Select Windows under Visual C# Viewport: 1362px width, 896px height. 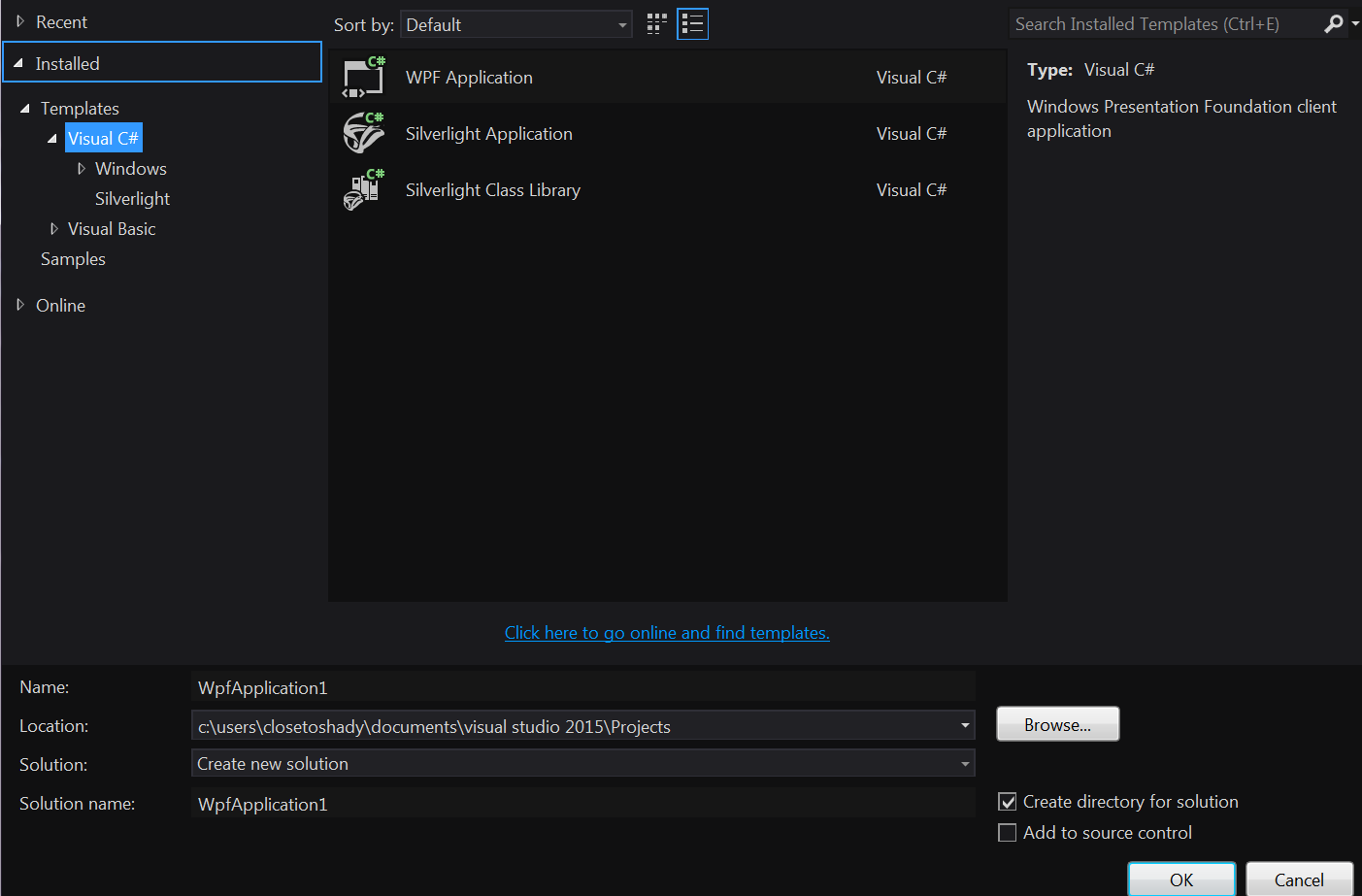coord(131,169)
